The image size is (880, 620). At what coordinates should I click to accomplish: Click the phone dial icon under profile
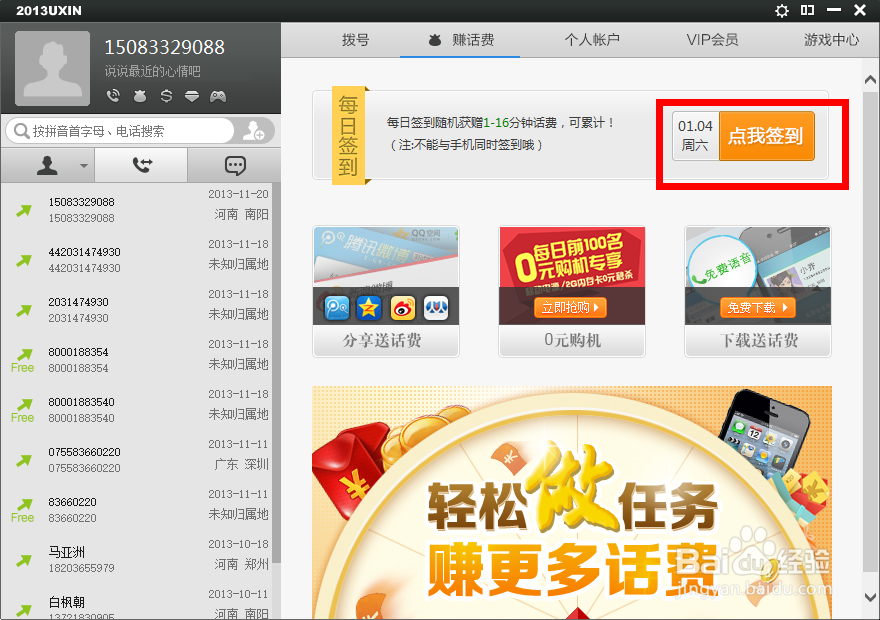(x=113, y=96)
